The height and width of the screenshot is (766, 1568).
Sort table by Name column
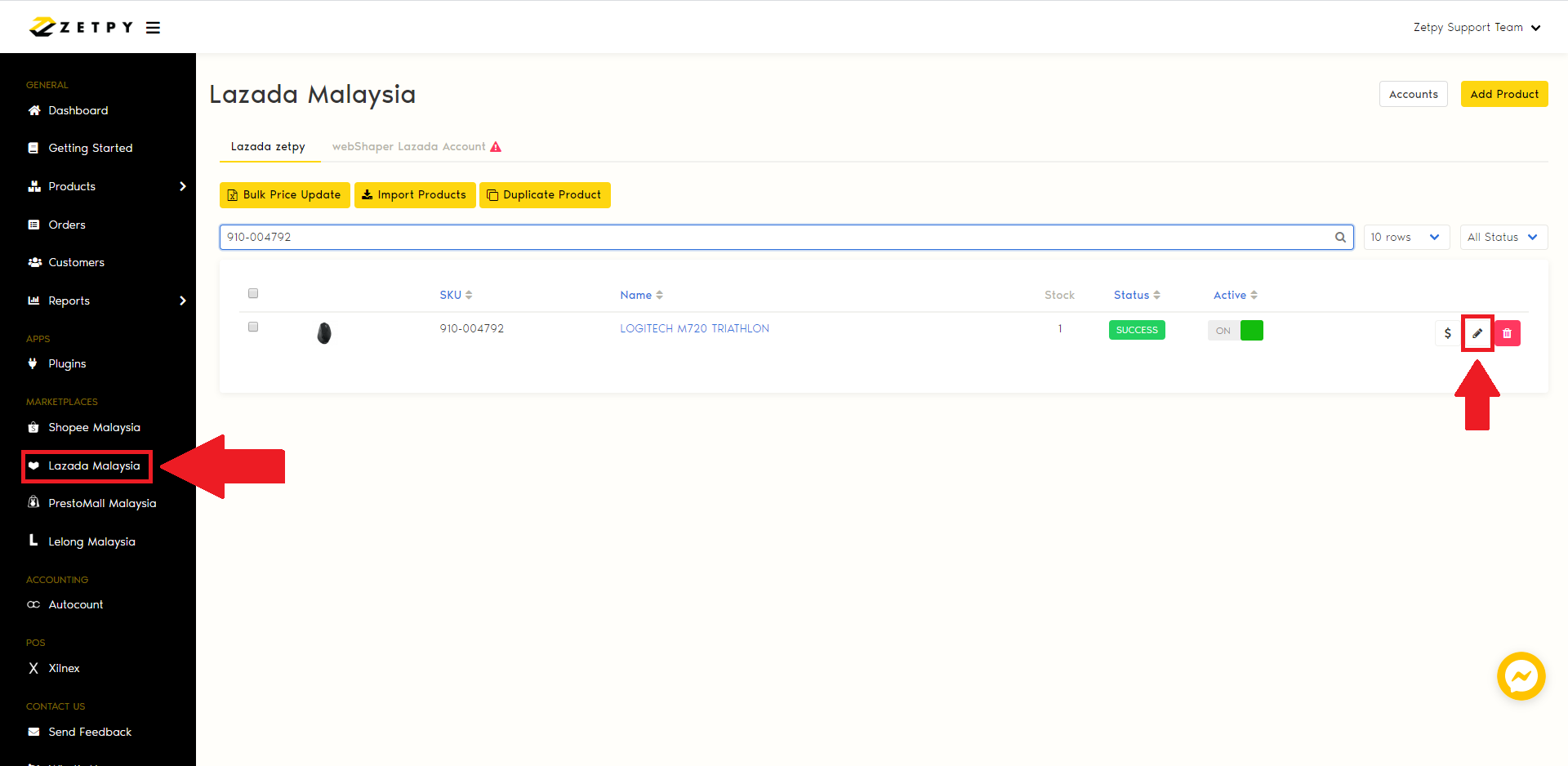641,295
